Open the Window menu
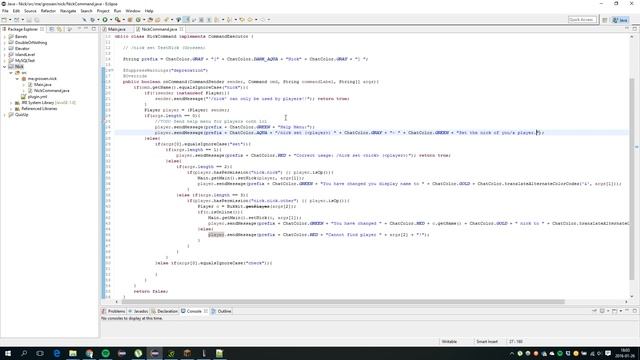The width and height of the screenshot is (640, 360). (133, 11)
